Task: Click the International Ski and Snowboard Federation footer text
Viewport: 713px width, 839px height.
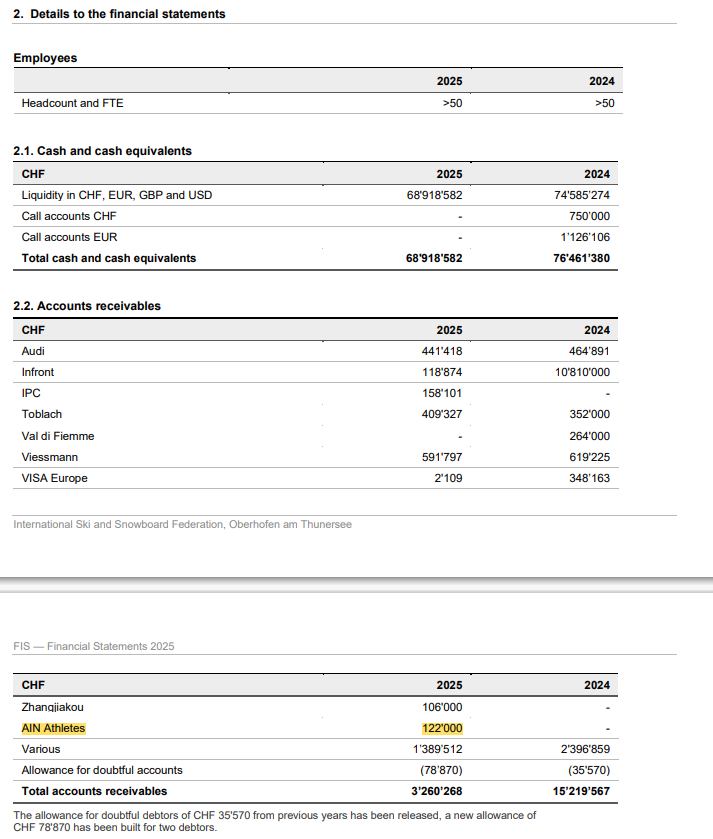Action: pyautogui.click(x=182, y=524)
